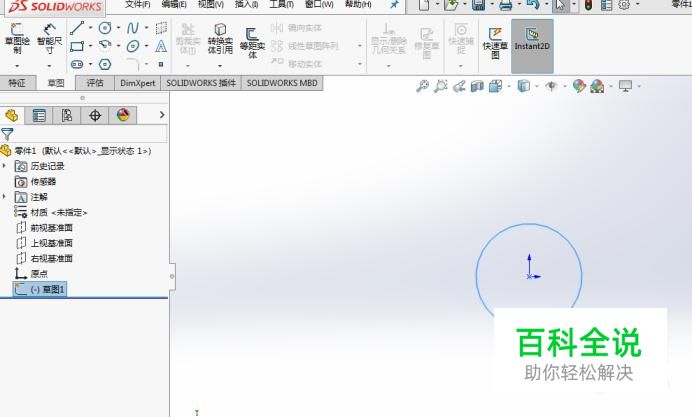Click the Open file icon
The image size is (692, 417).
(x=451, y=5)
